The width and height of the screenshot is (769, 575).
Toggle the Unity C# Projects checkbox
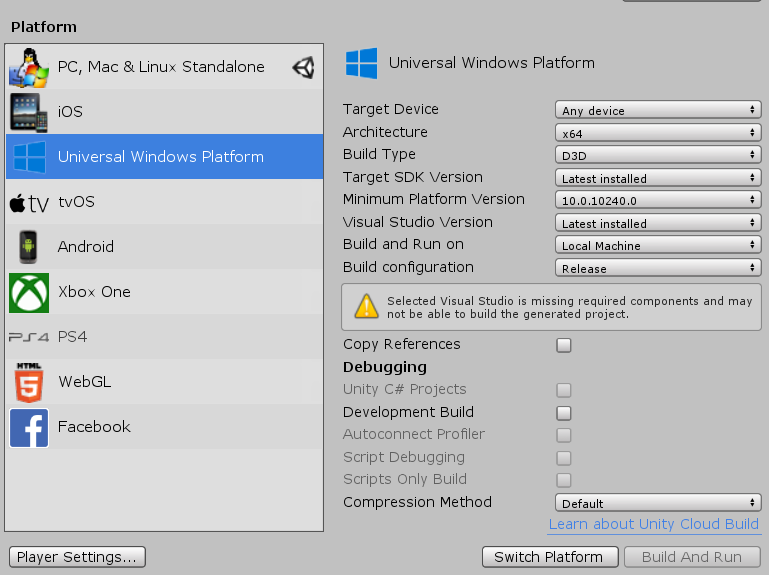(564, 390)
